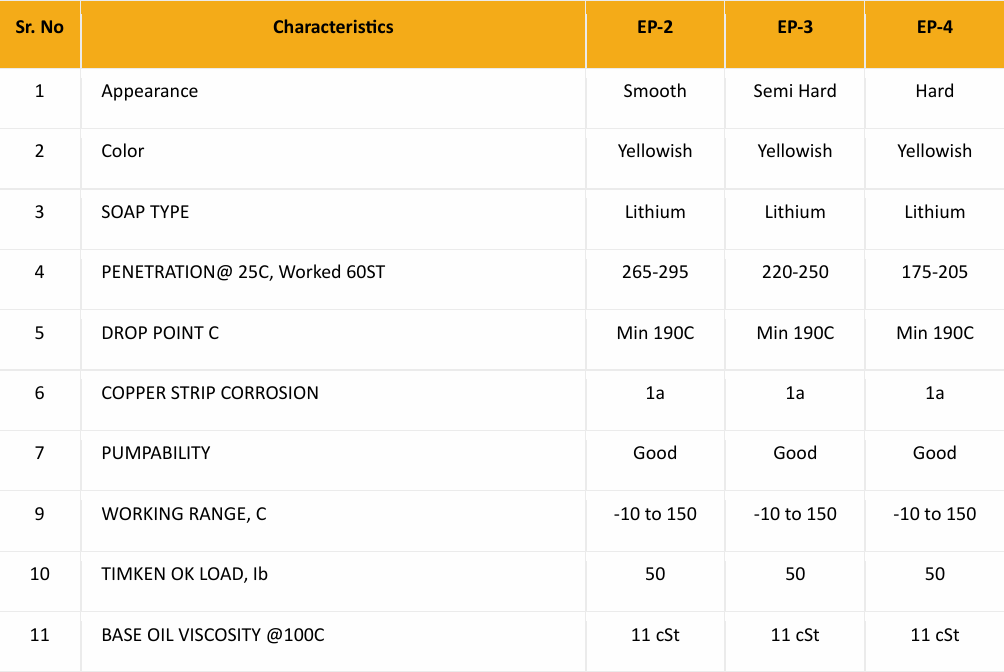
Task: Click the Semi Hard cell
Action: click(x=795, y=91)
